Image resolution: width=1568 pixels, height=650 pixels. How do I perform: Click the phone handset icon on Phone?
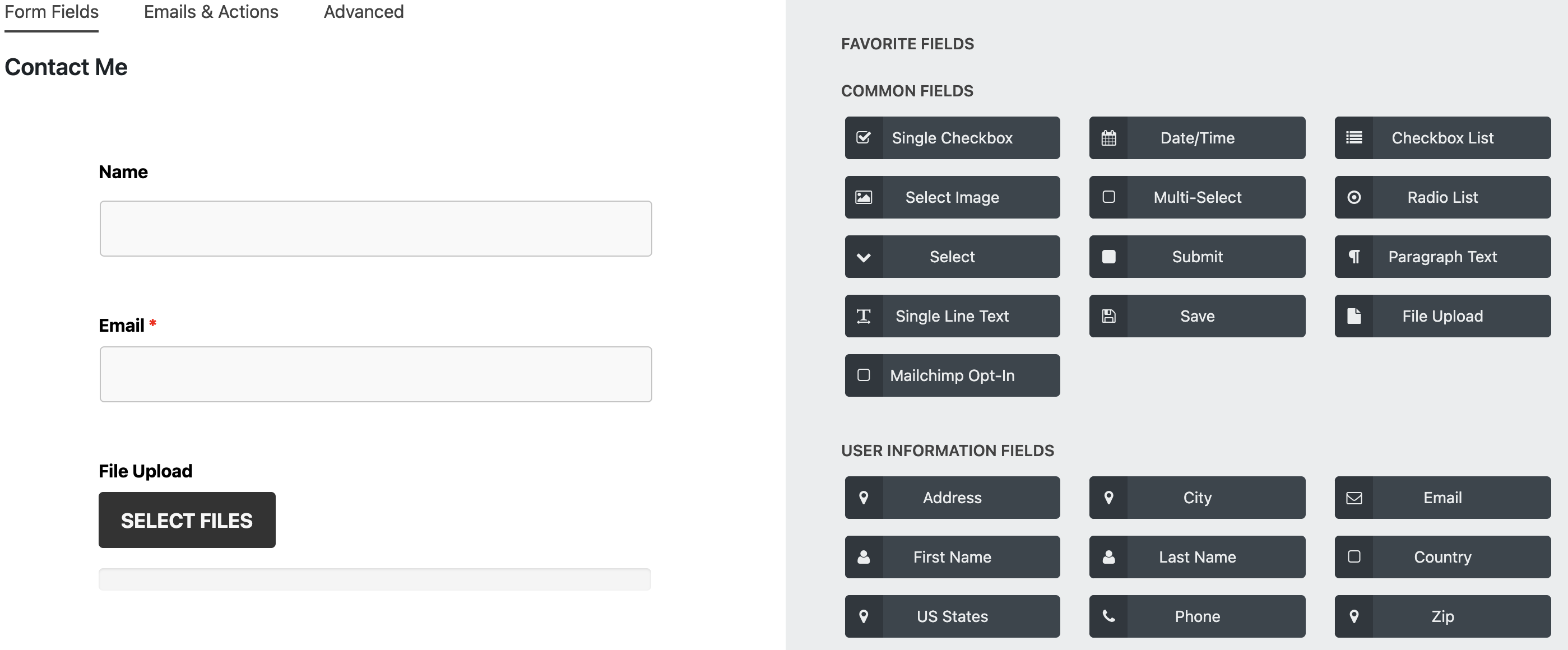pos(1108,616)
